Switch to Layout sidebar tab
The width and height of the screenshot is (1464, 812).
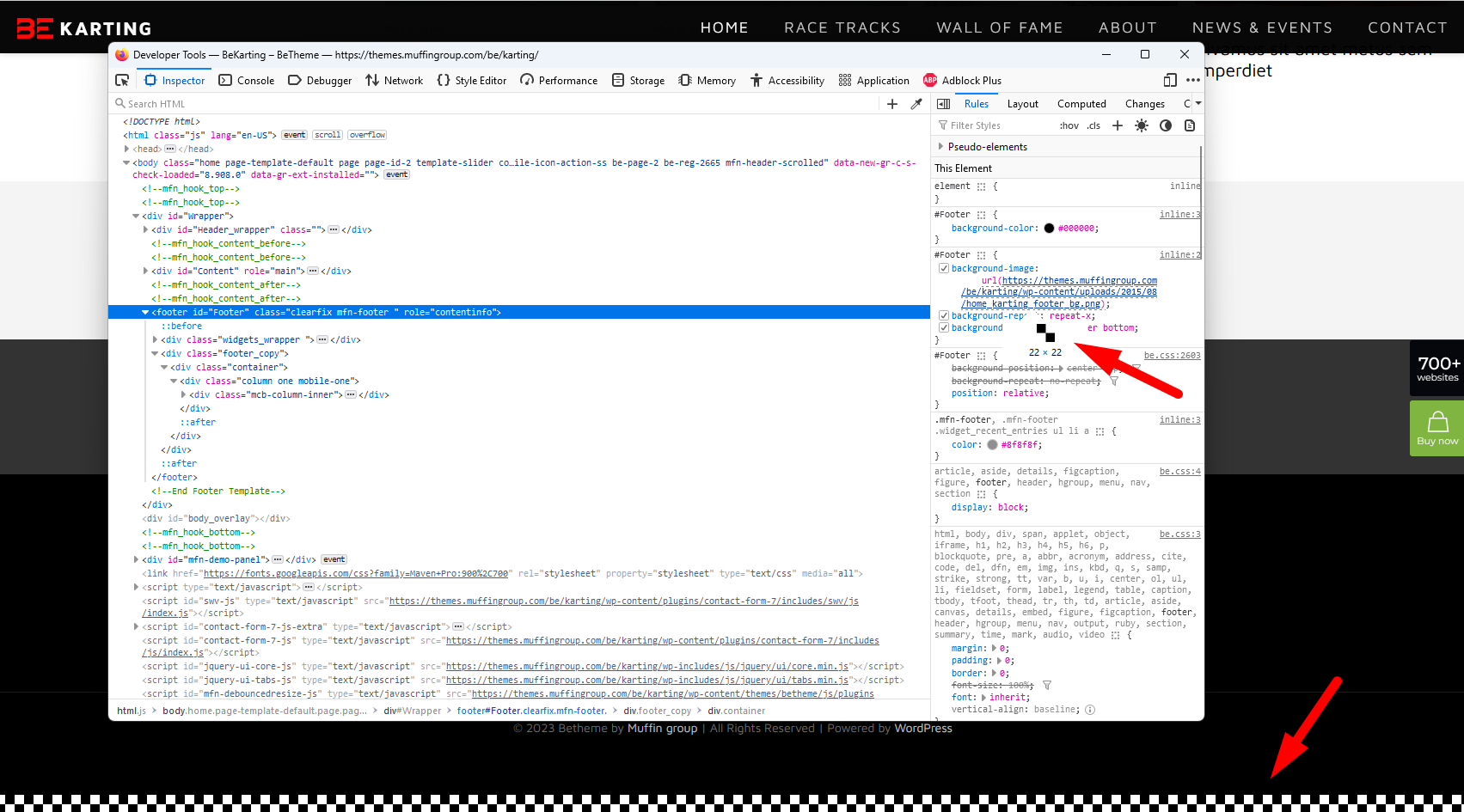coord(1022,104)
